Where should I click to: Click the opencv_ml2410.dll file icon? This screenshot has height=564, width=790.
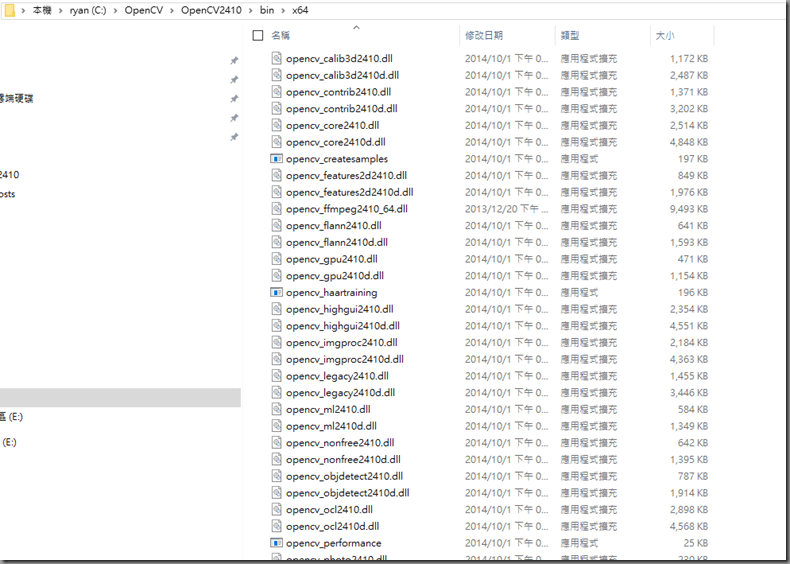(x=276, y=409)
